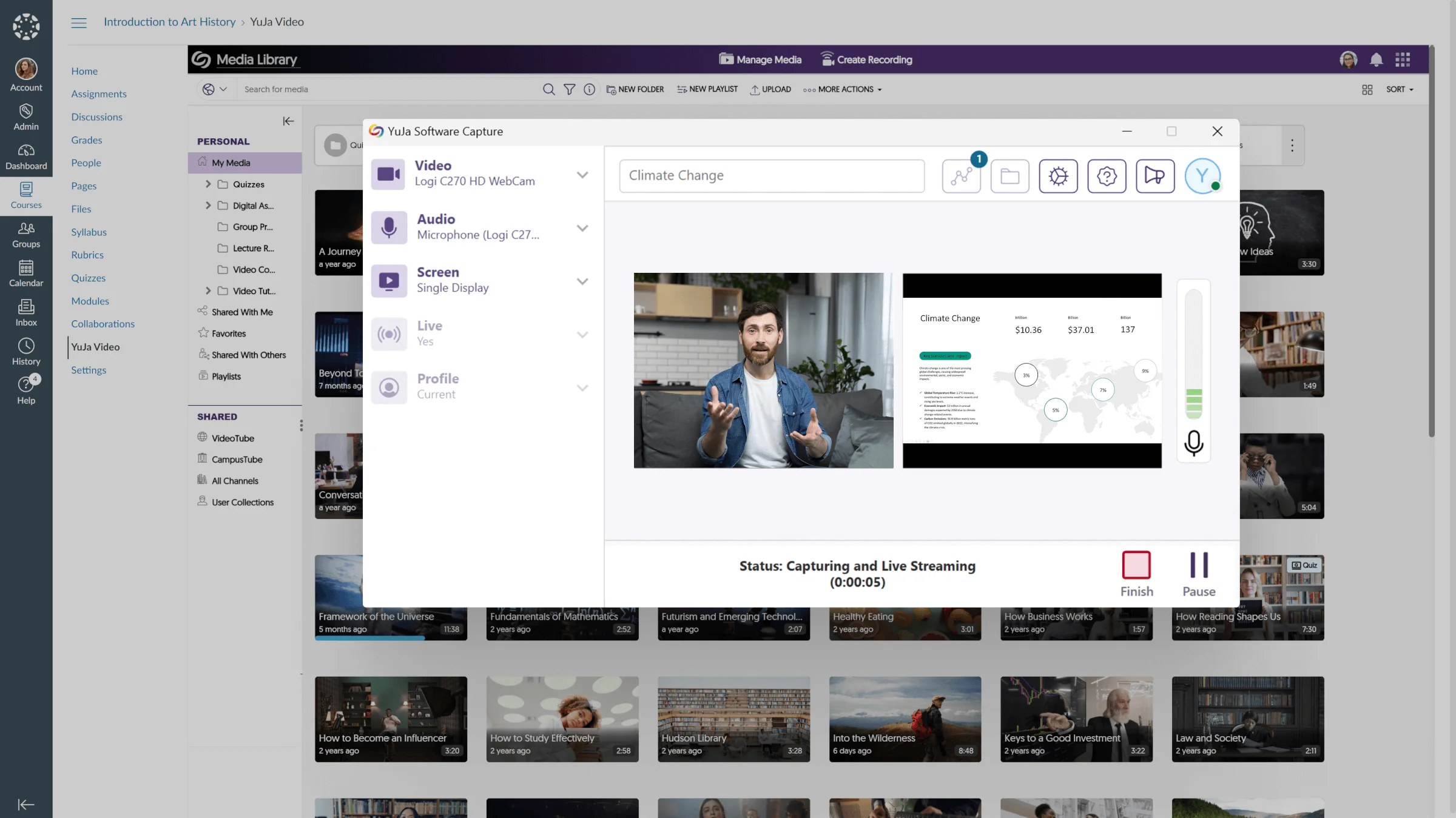Toggle the Audio microphone source icon
The width and height of the screenshot is (1456, 818).
tap(389, 227)
